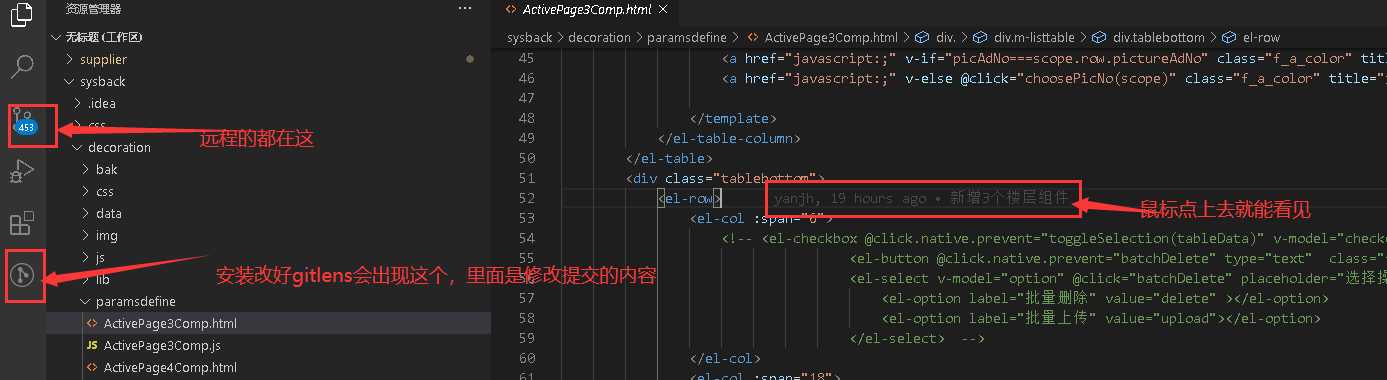Click the GitLens blame annotation by yanjh
The width and height of the screenshot is (1387, 380).
pos(921,198)
